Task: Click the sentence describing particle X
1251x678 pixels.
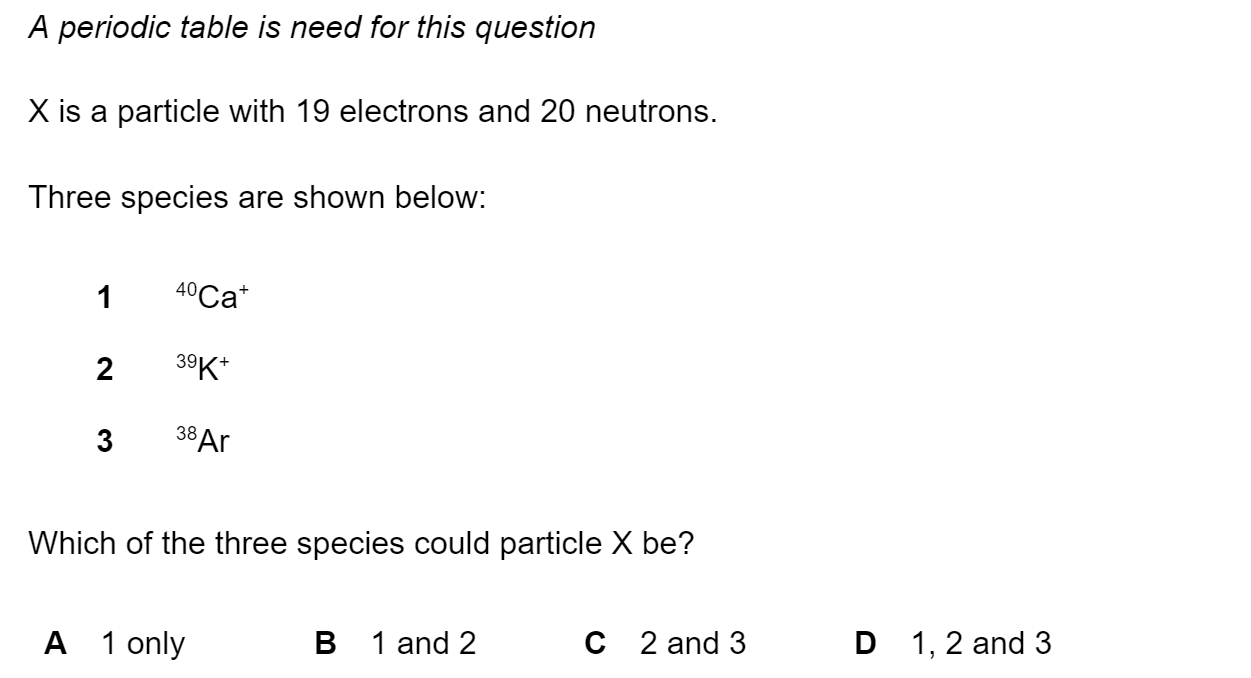Action: click(373, 112)
